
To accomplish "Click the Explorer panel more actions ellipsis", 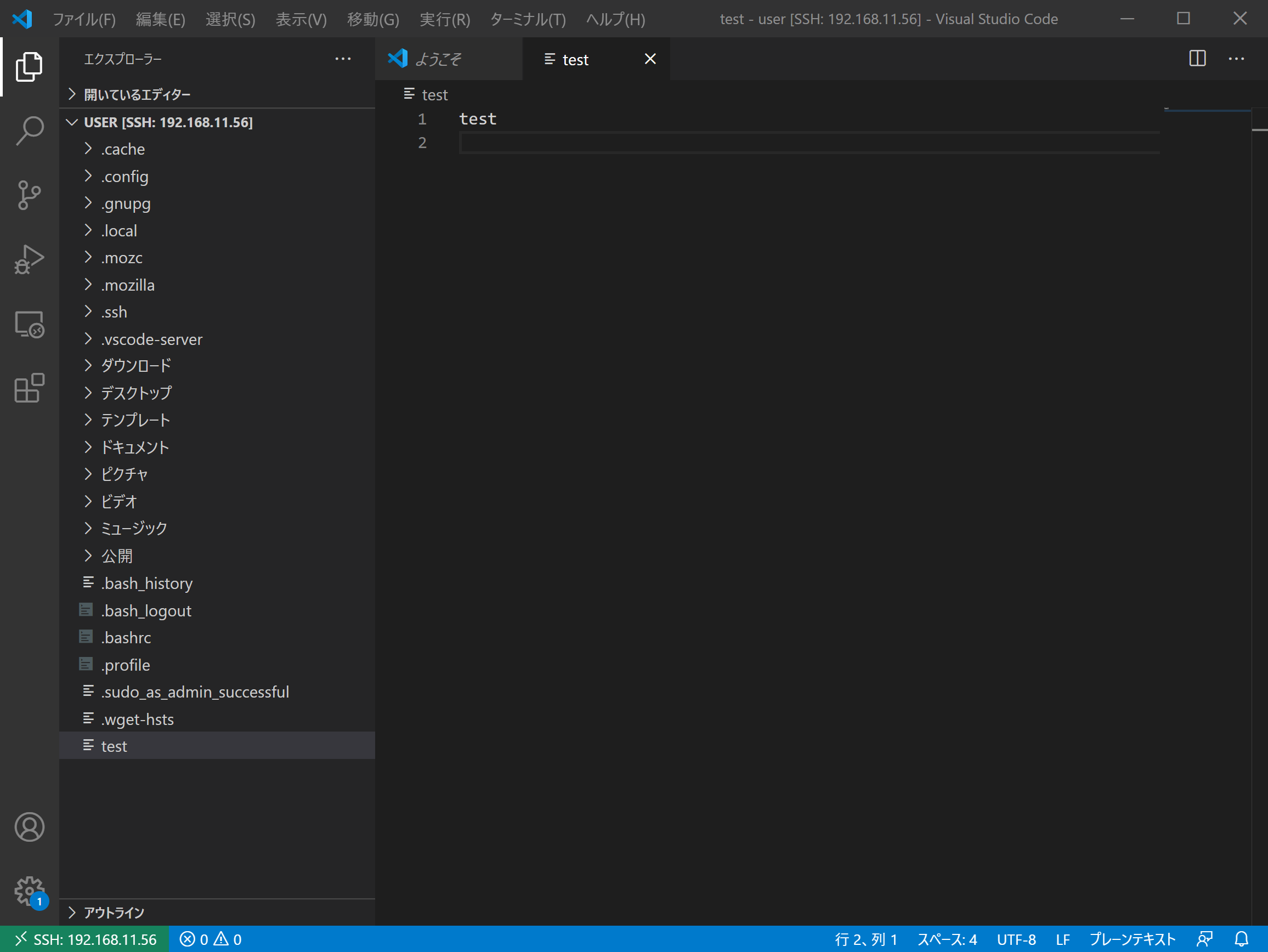I will coord(343,59).
